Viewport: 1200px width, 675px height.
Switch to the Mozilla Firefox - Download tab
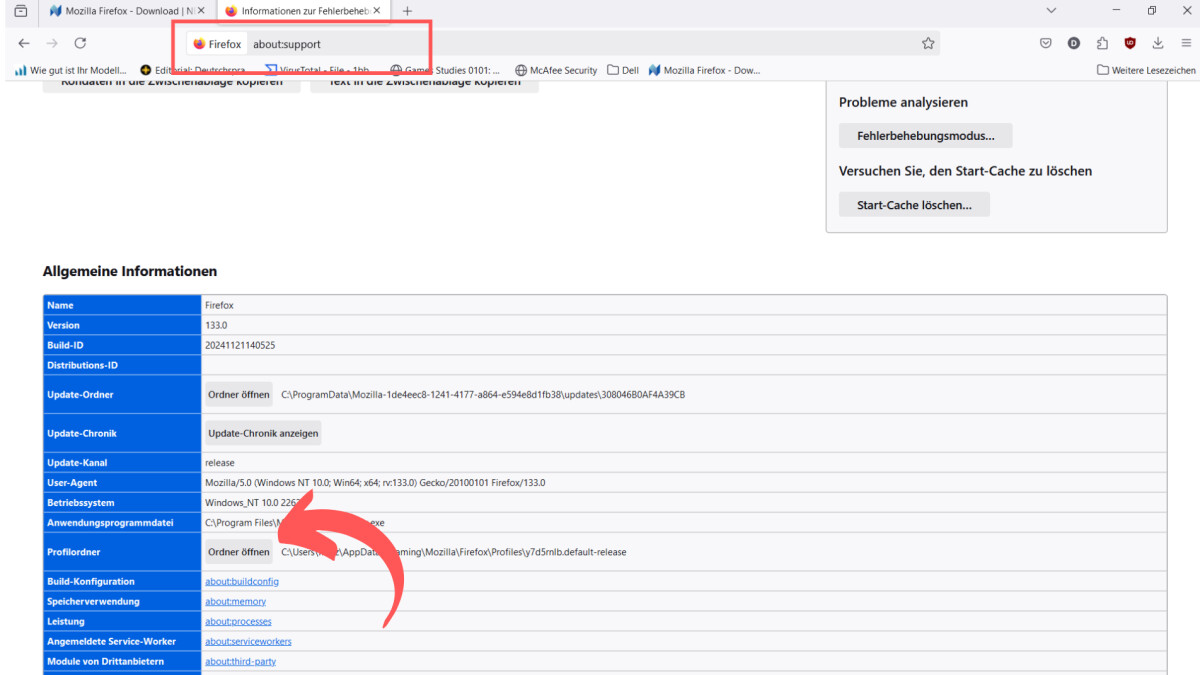(x=127, y=11)
